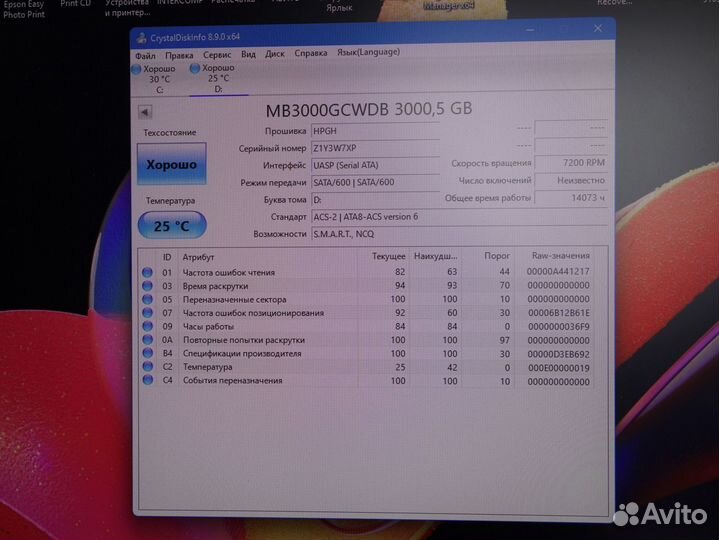The width and height of the screenshot is (719, 540).
Task: Select the Частота ошибок чтения row
Action: tap(366, 272)
